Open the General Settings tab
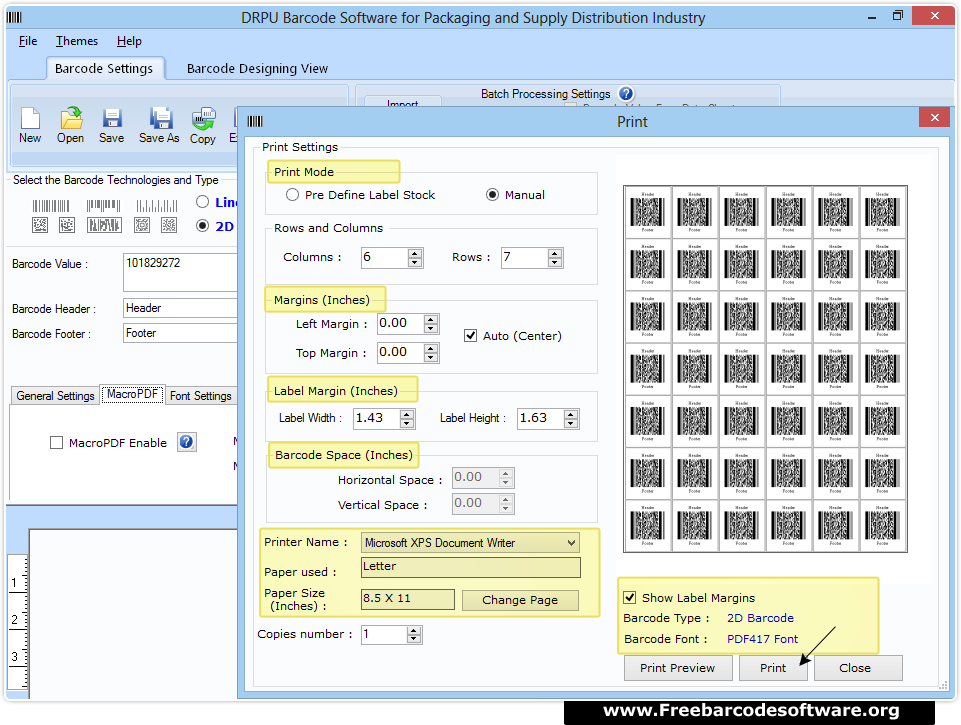Image resolution: width=961 pixels, height=725 pixels. (55, 396)
